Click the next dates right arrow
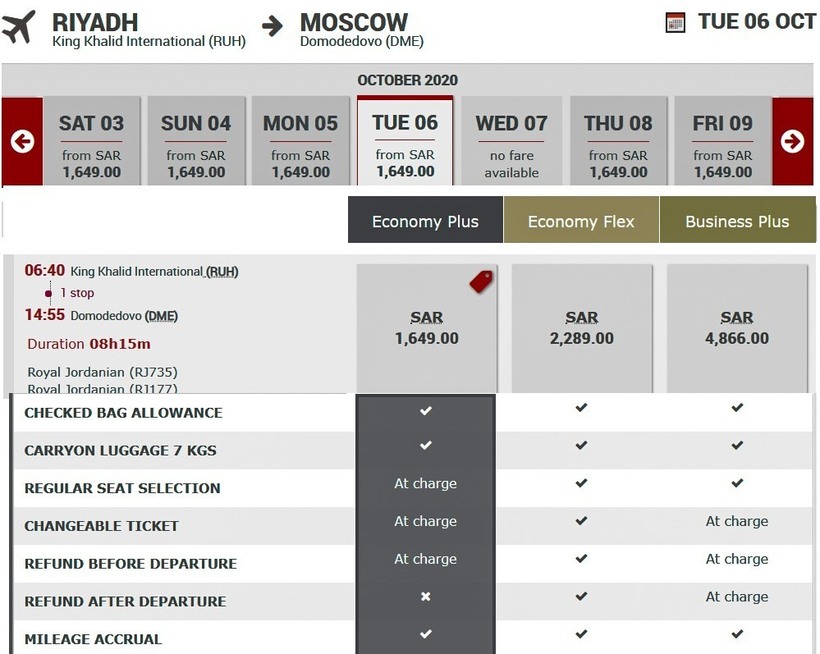The height and width of the screenshot is (654, 820). tap(792, 141)
